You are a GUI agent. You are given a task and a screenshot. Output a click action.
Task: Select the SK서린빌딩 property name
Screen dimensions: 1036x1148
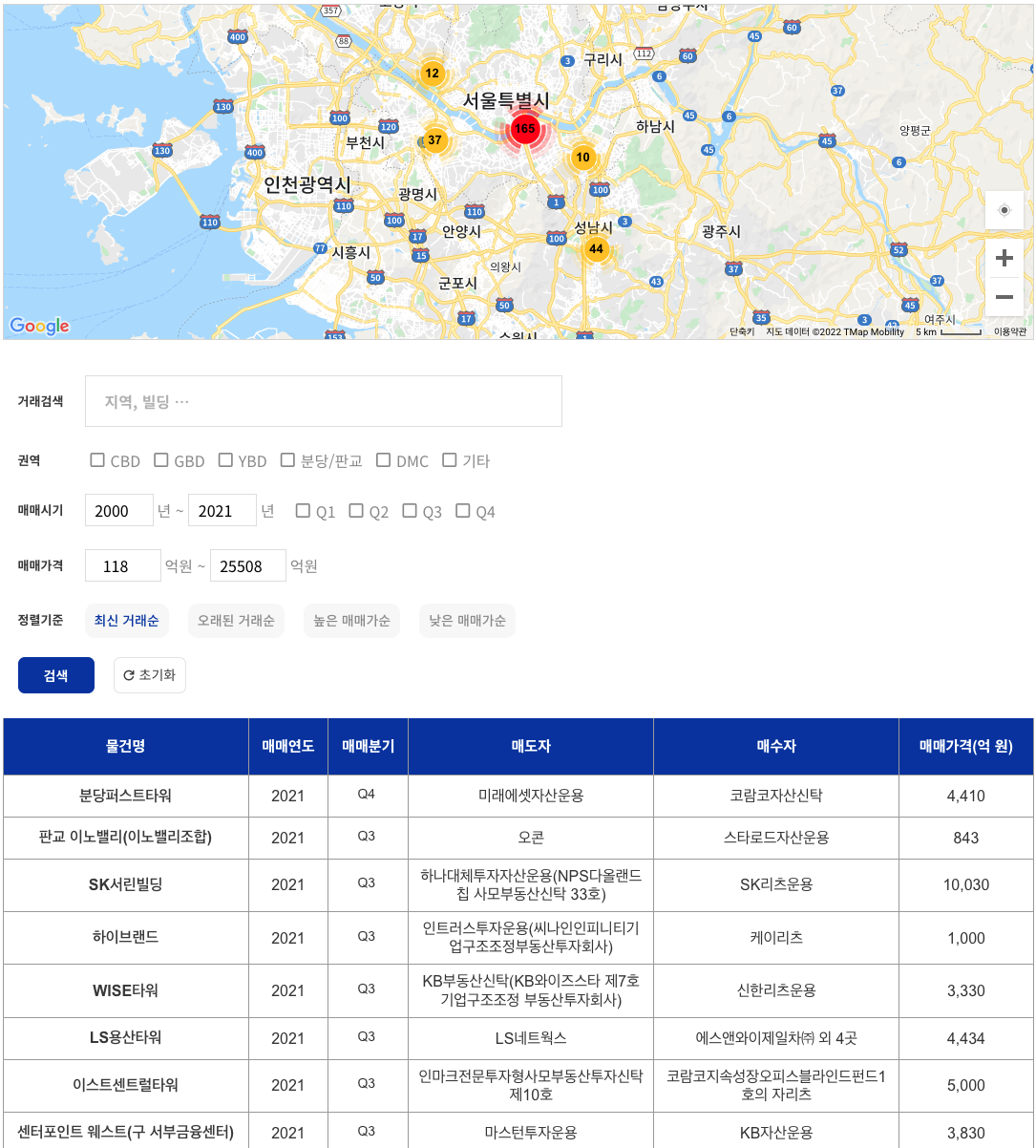click(x=126, y=884)
